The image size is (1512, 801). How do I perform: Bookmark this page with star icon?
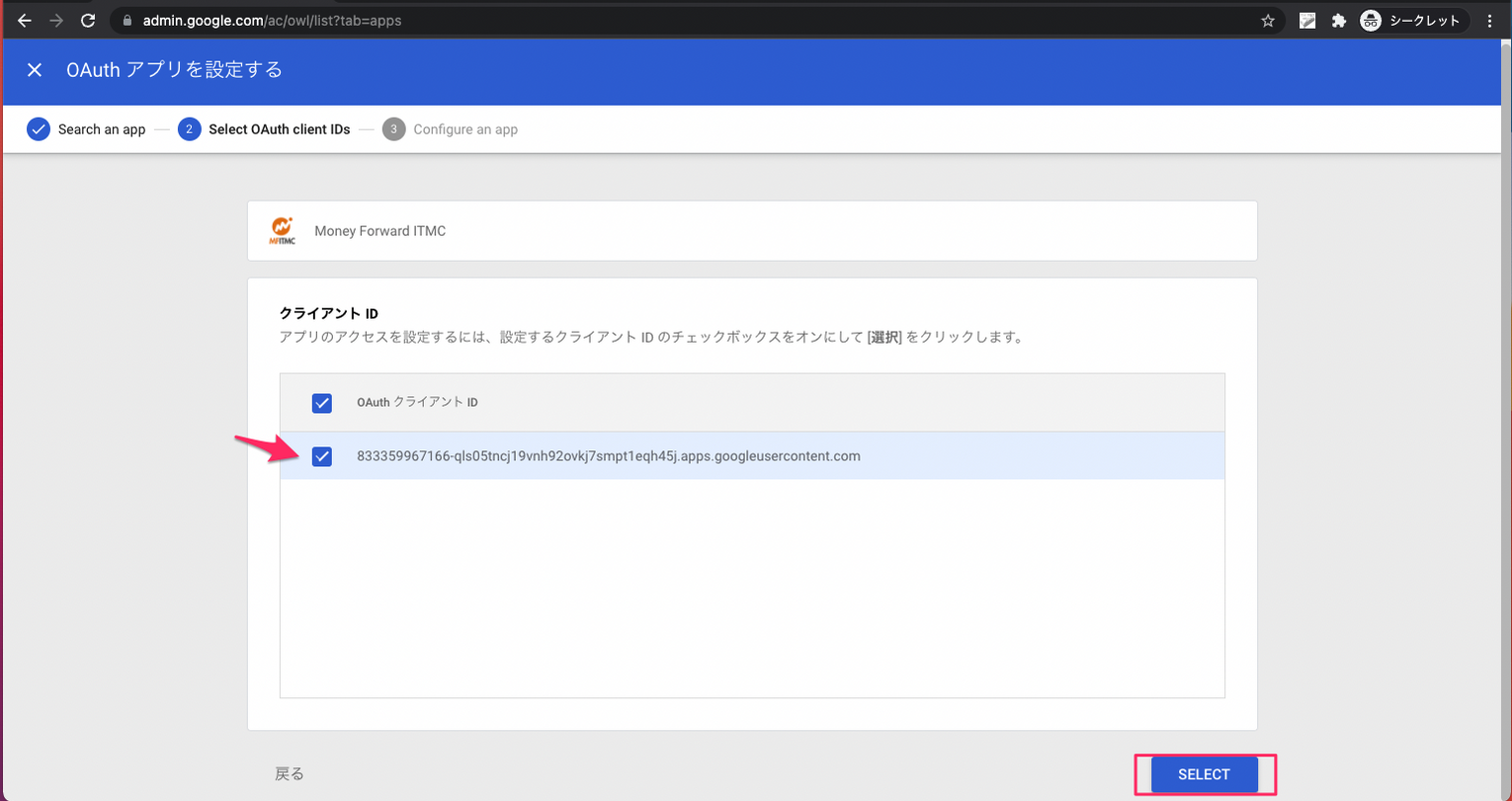coord(1268,20)
